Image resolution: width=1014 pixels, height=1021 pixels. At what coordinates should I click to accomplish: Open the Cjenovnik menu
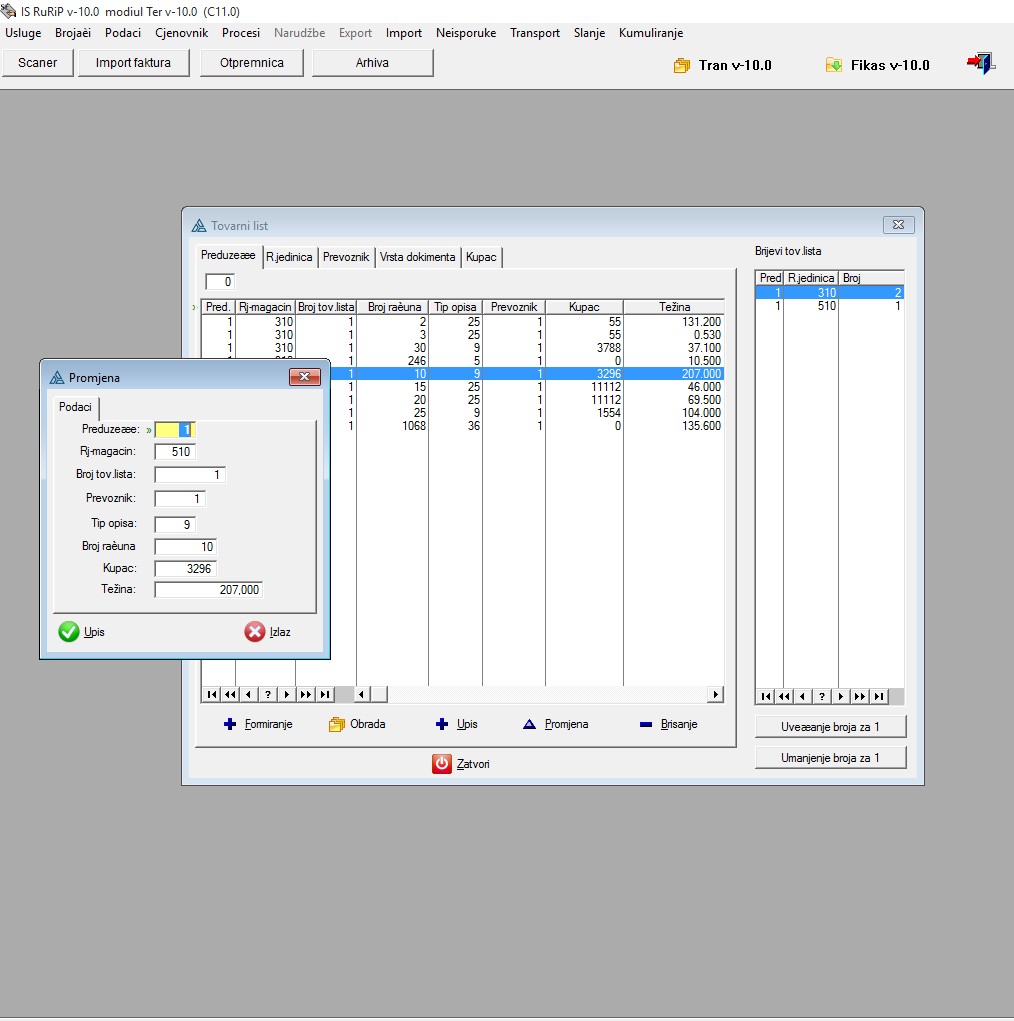click(181, 33)
